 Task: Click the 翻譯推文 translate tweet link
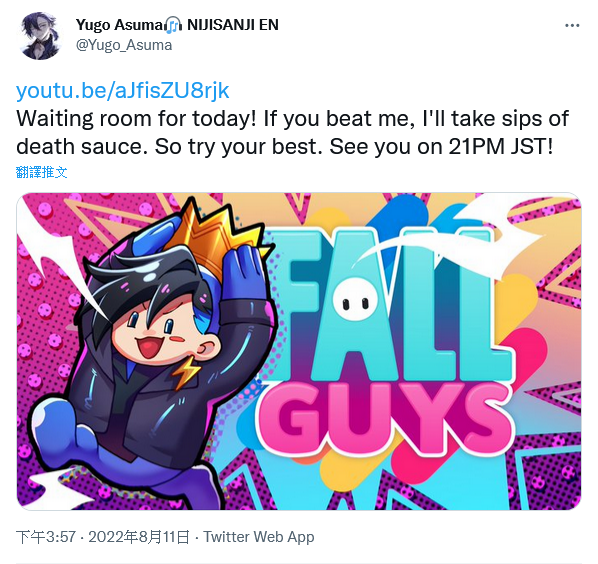[42, 172]
